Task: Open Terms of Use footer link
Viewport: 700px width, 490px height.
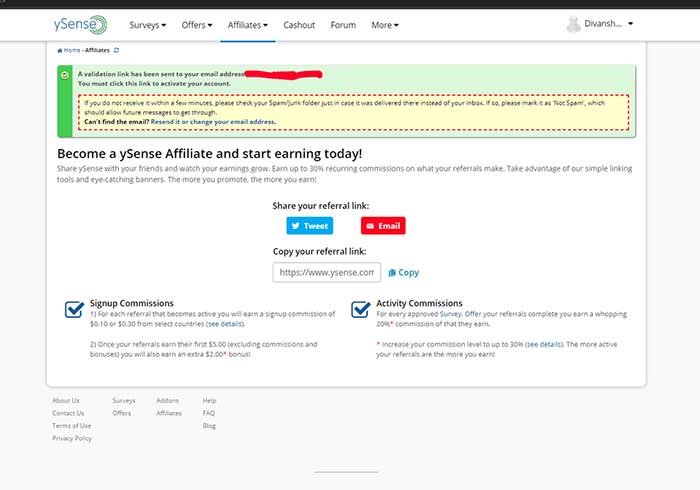Action: [71, 426]
